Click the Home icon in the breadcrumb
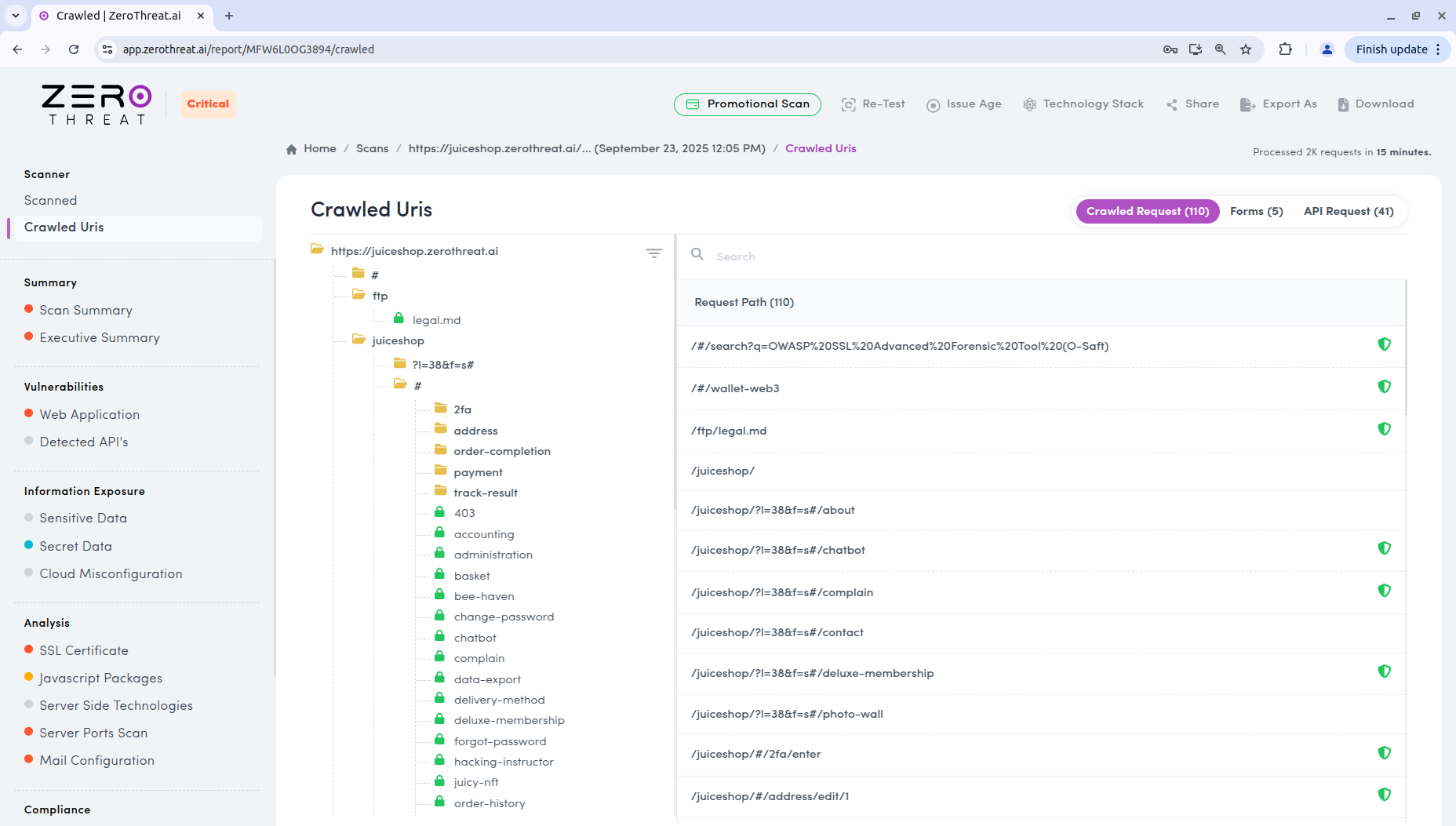This screenshot has width=1456, height=826. 291,148
